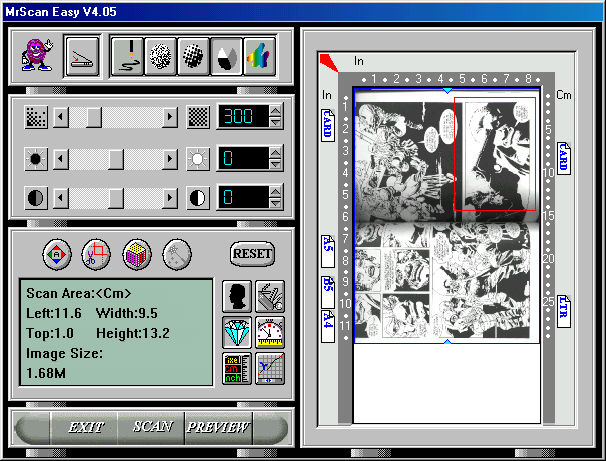Select A5 paper size tab
606x461 pixels.
pos(327,251)
